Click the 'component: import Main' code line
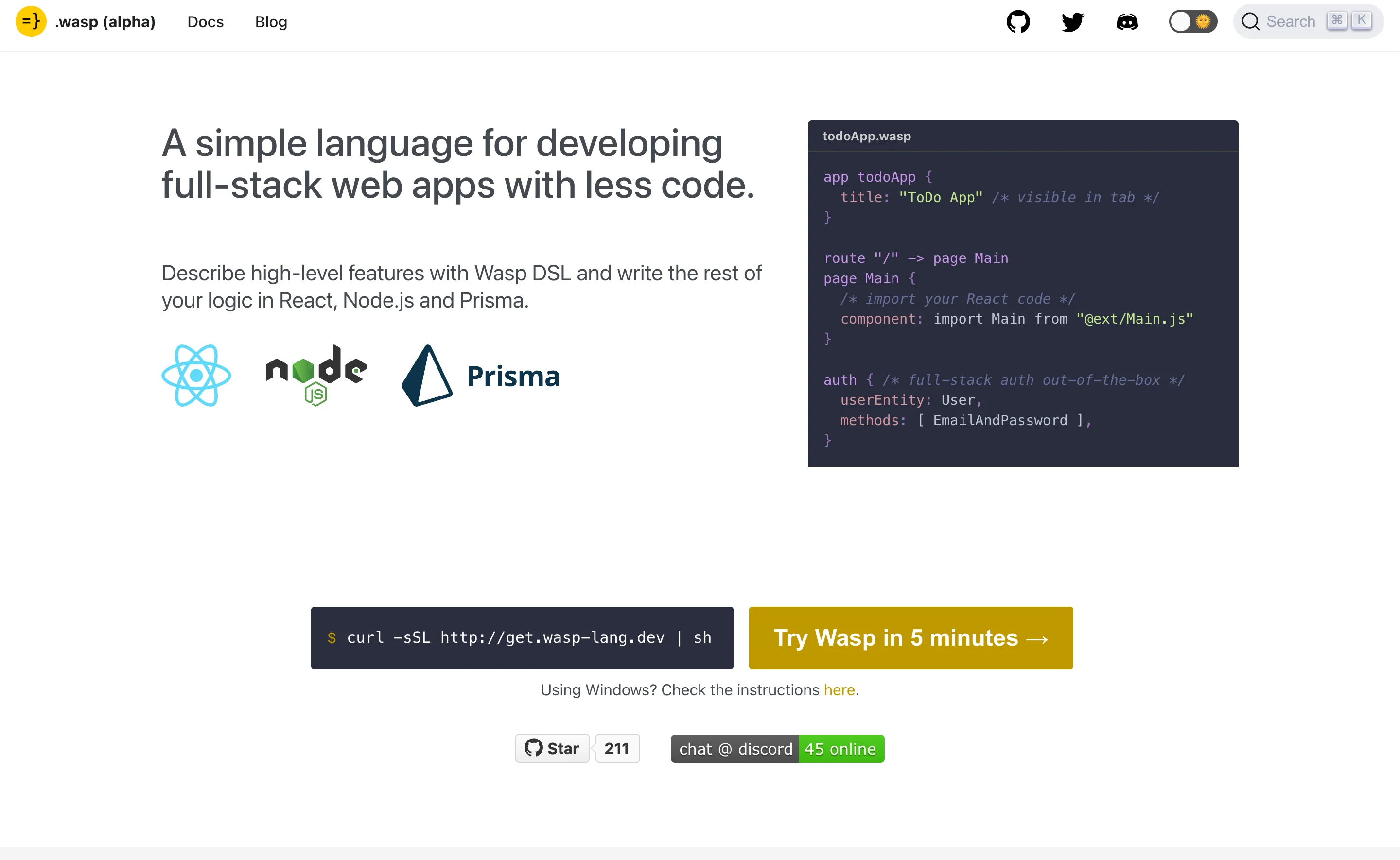The width and height of the screenshot is (1400, 860). coord(1017,319)
